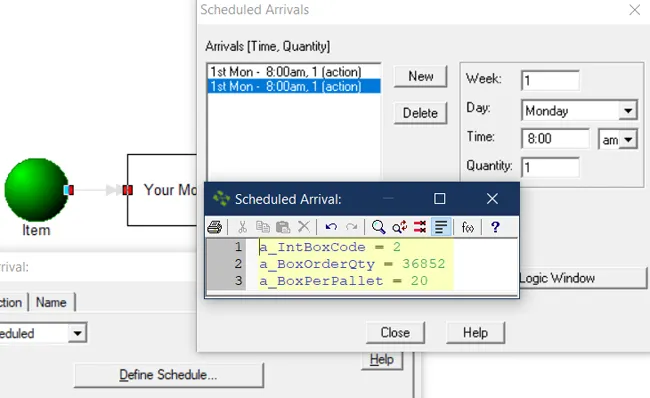Click the Paste clipboard icon
Image resolution: width=650 pixels, height=398 pixels.
(x=283, y=227)
